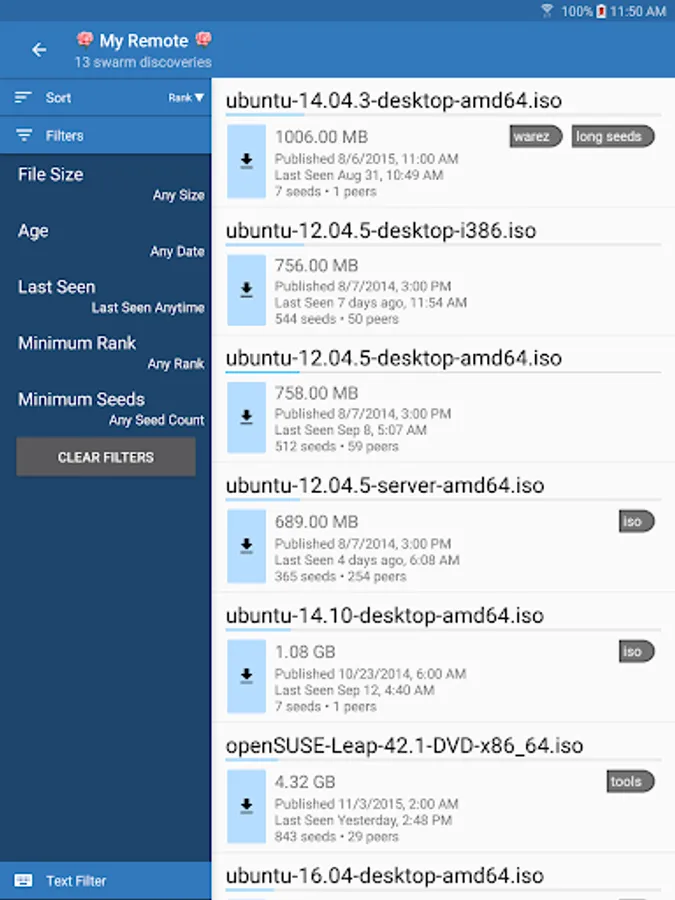Click Last Seen Aug 31, 10:49 AM text

[x=359, y=175]
